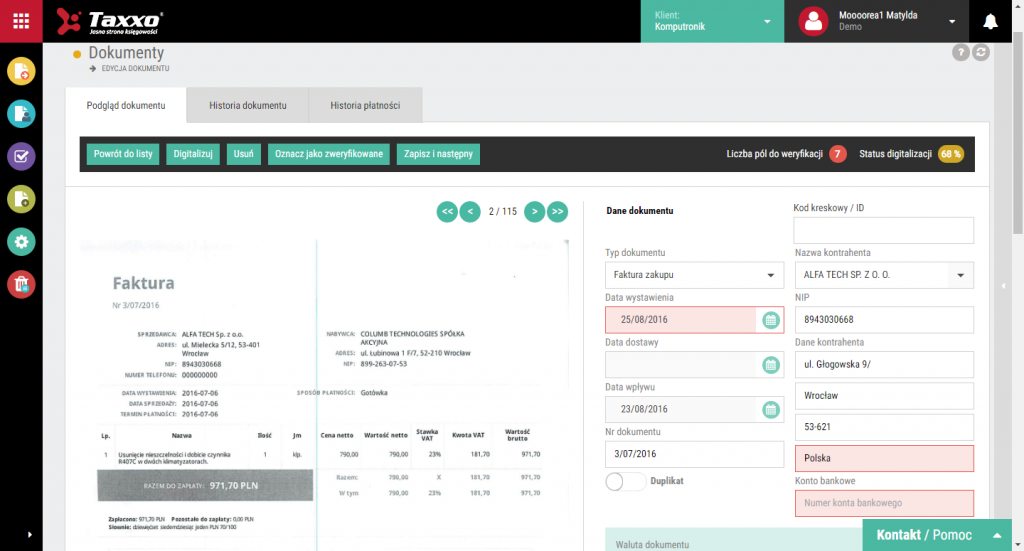Open calendar for Data wpływu
Image resolution: width=1024 pixels, height=551 pixels.
(771, 409)
